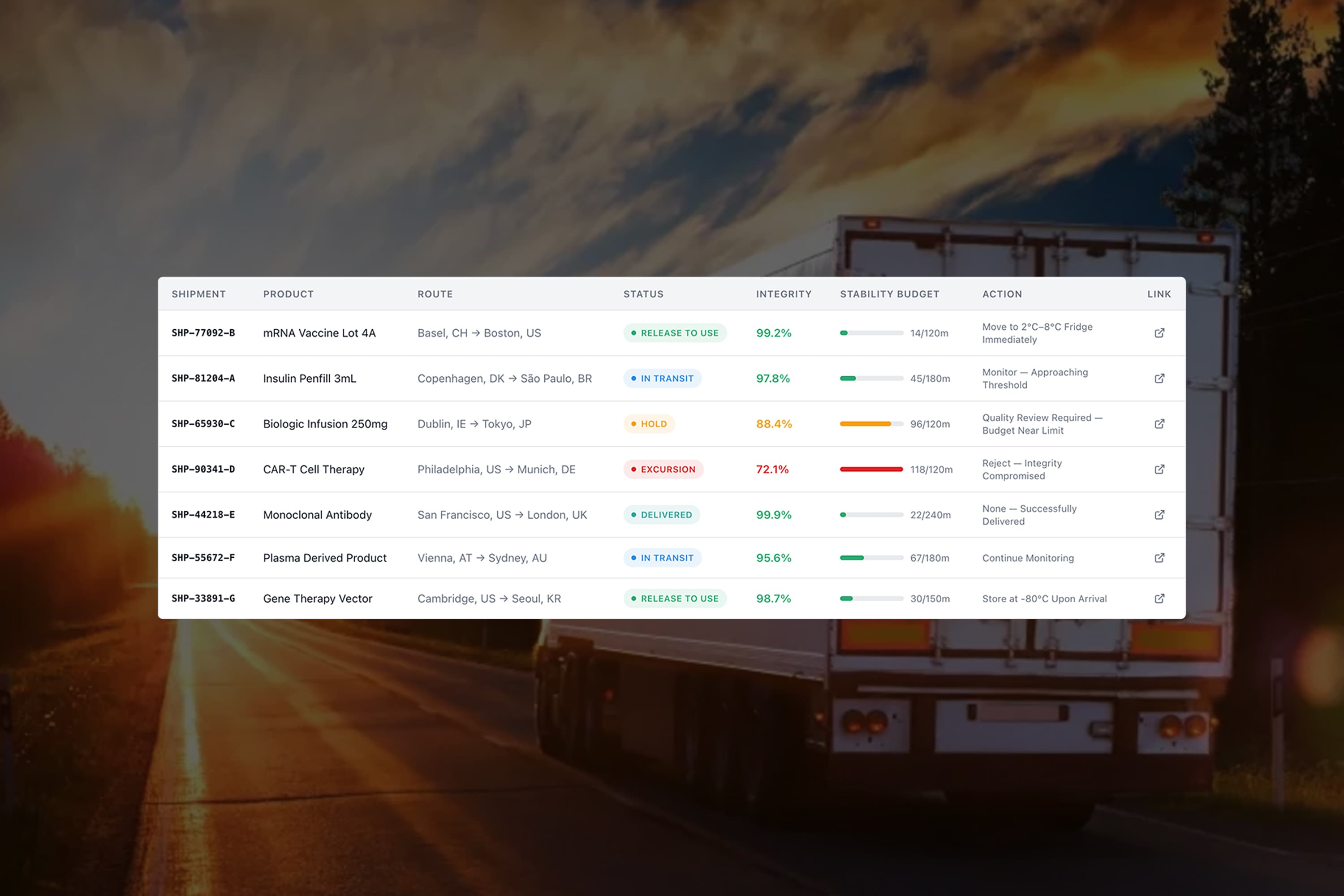This screenshot has height=896, width=1344.
Task: Open external link for CAR-T Cell Therapy
Action: (1159, 469)
